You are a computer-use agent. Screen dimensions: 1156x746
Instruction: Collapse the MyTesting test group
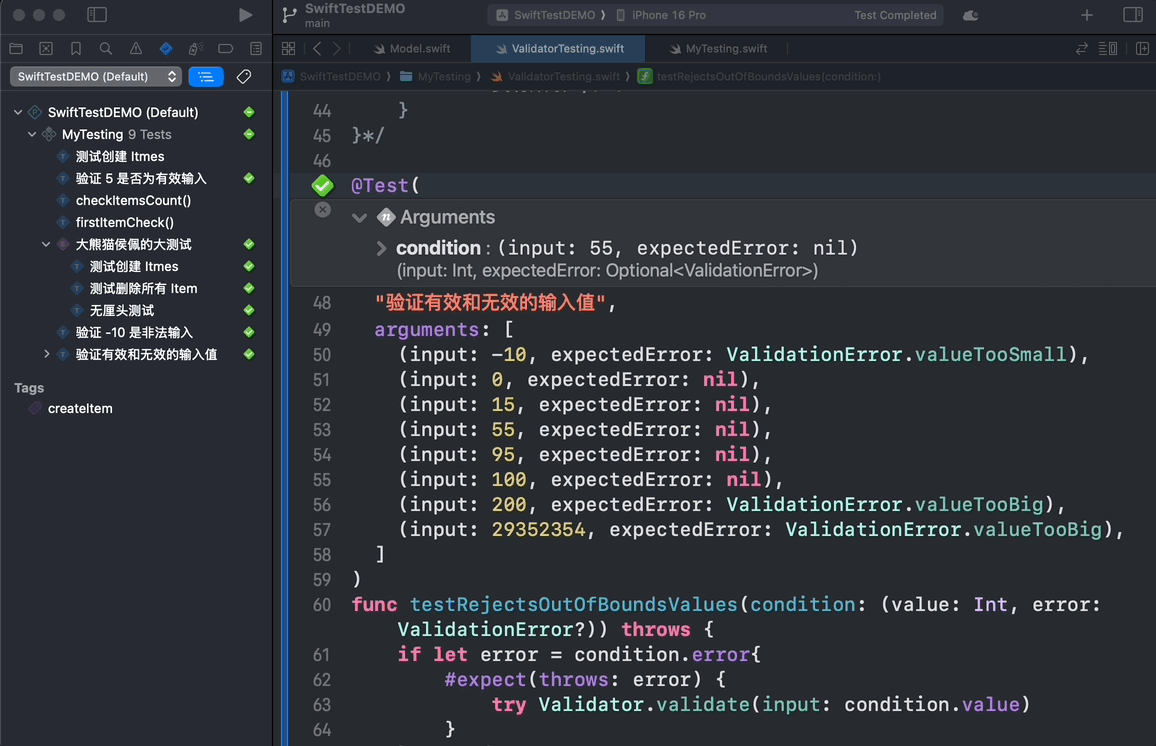32,134
